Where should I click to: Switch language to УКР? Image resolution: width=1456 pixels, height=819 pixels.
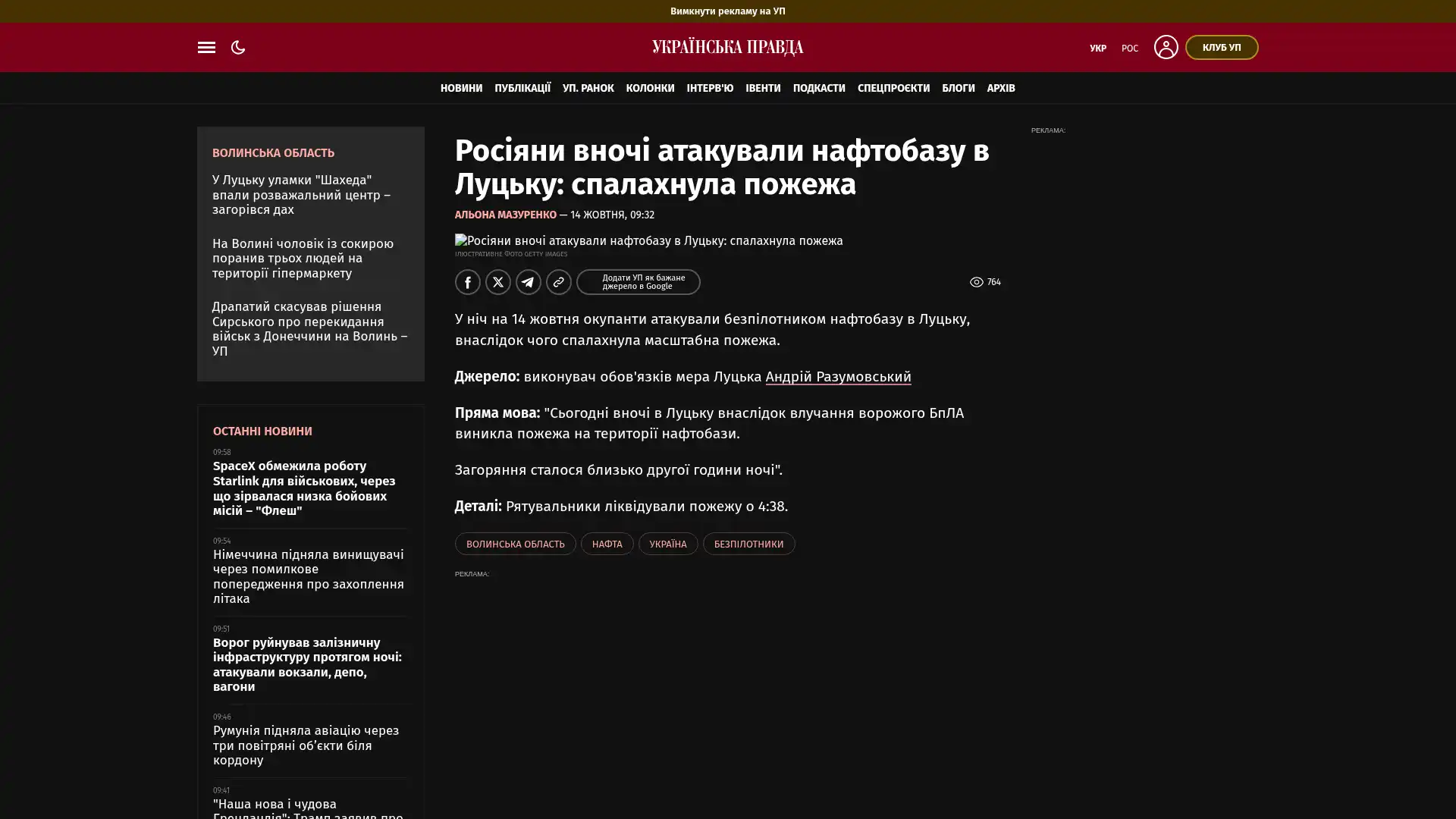pos(1098,48)
